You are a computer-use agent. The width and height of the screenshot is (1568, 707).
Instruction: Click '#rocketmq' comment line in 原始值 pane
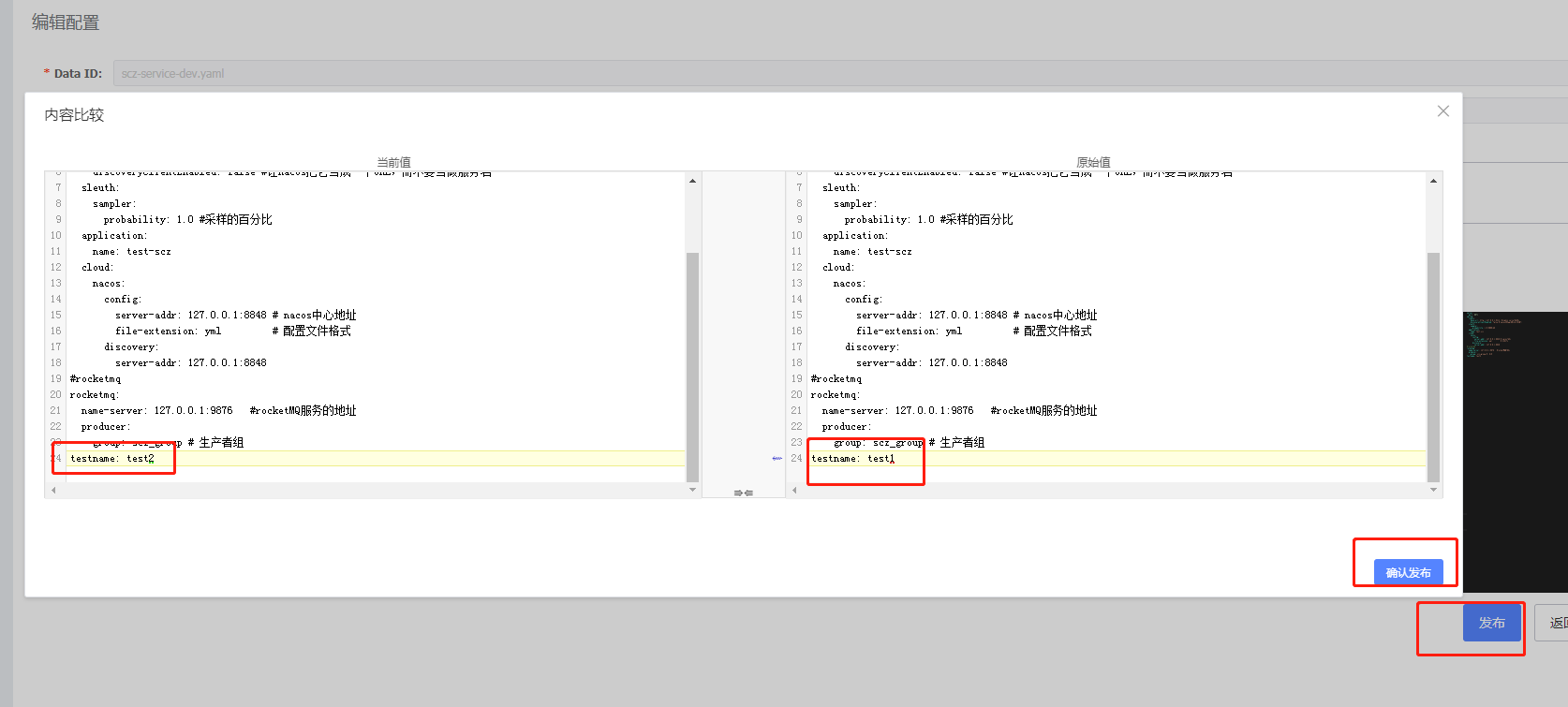point(836,378)
